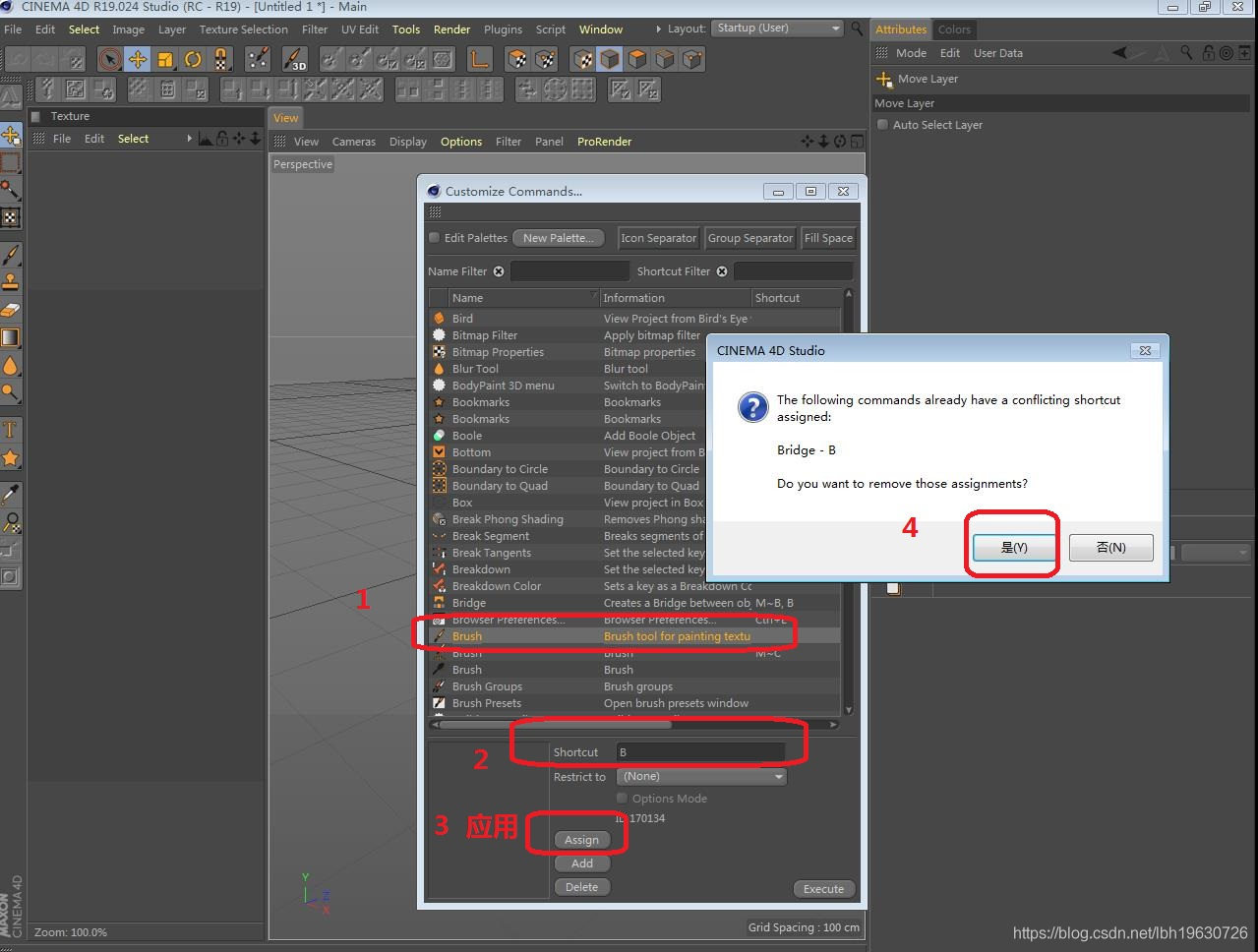Open the Restrict to (None) dropdown
The image size is (1258, 952).
[x=702, y=777]
